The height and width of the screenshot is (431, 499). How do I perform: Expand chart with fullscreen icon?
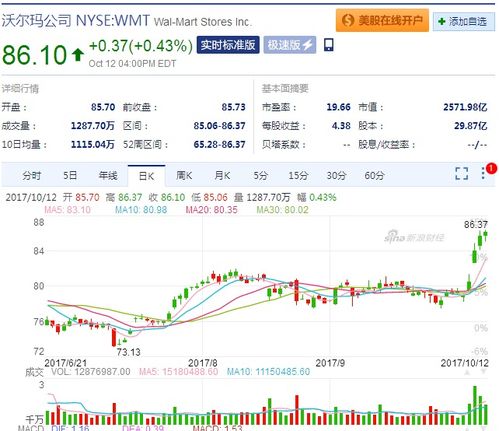[462, 173]
